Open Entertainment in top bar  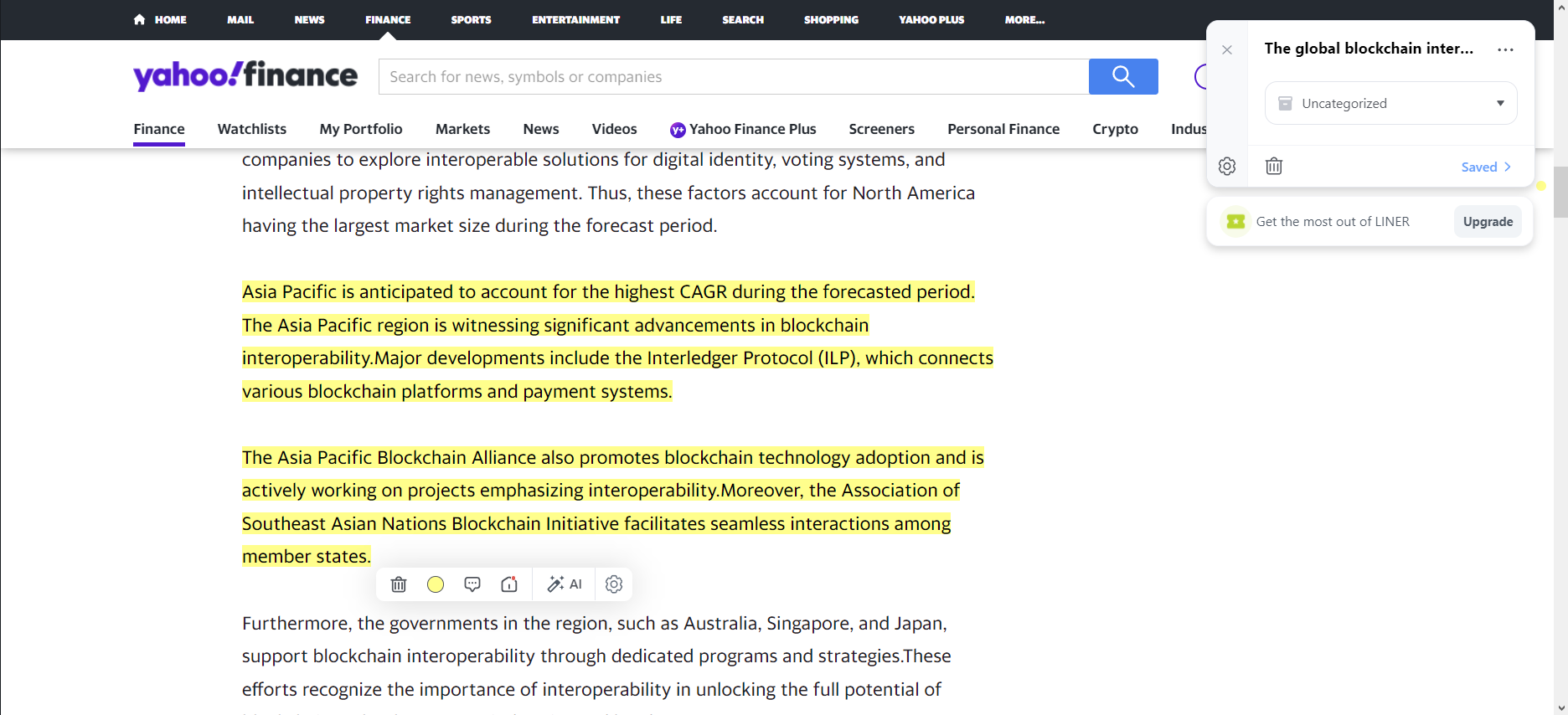point(575,19)
